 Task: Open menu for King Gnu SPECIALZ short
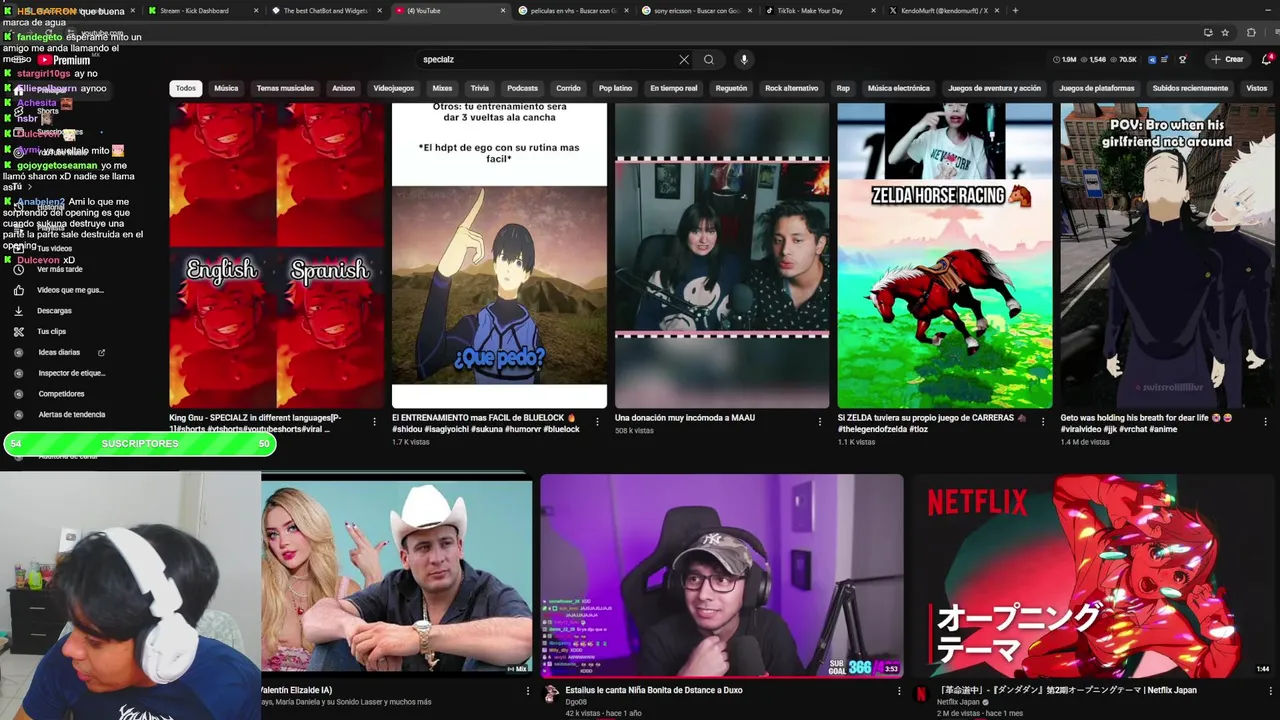point(375,422)
